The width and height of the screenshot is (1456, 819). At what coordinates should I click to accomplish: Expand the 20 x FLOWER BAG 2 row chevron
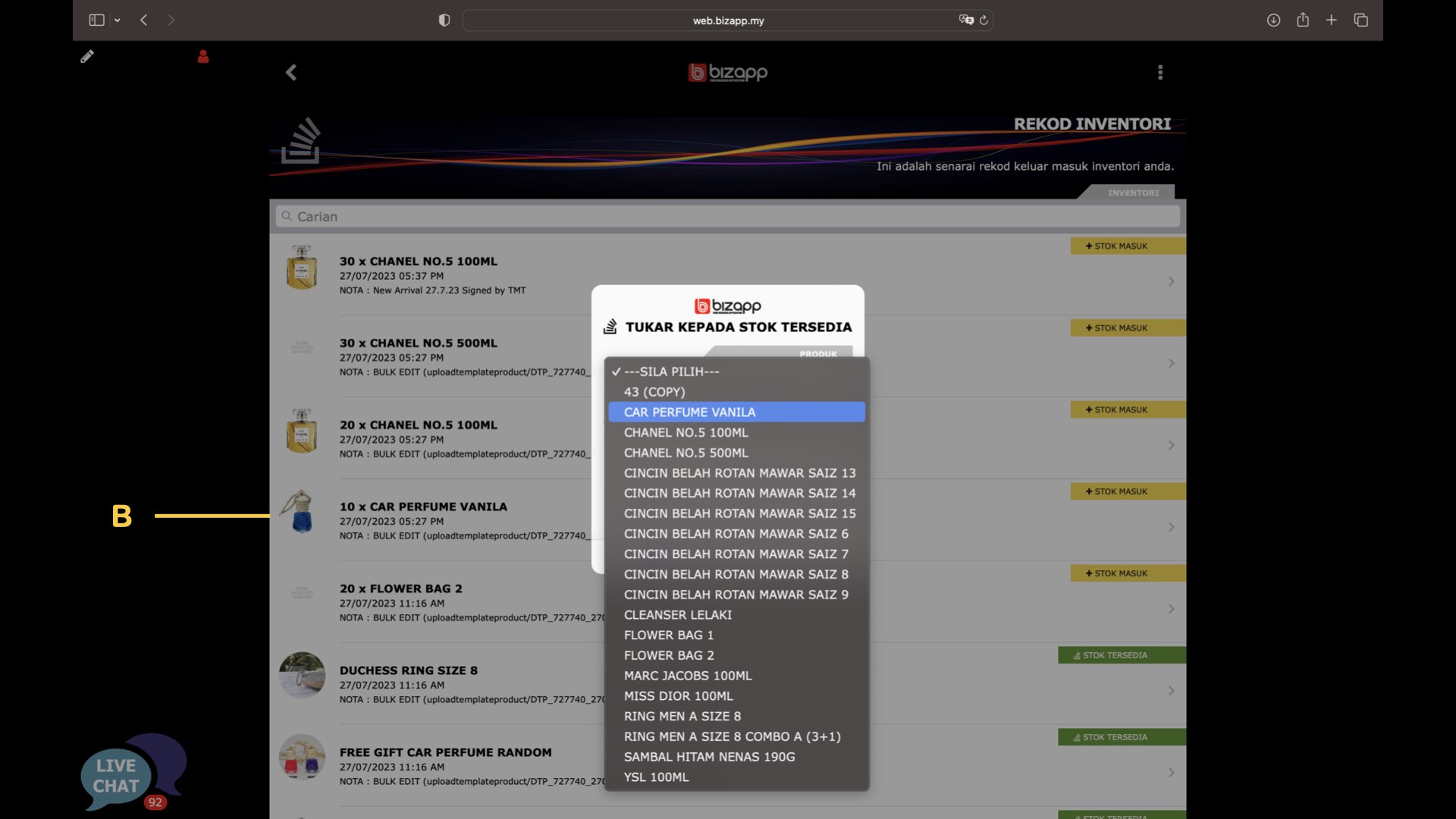click(1172, 609)
